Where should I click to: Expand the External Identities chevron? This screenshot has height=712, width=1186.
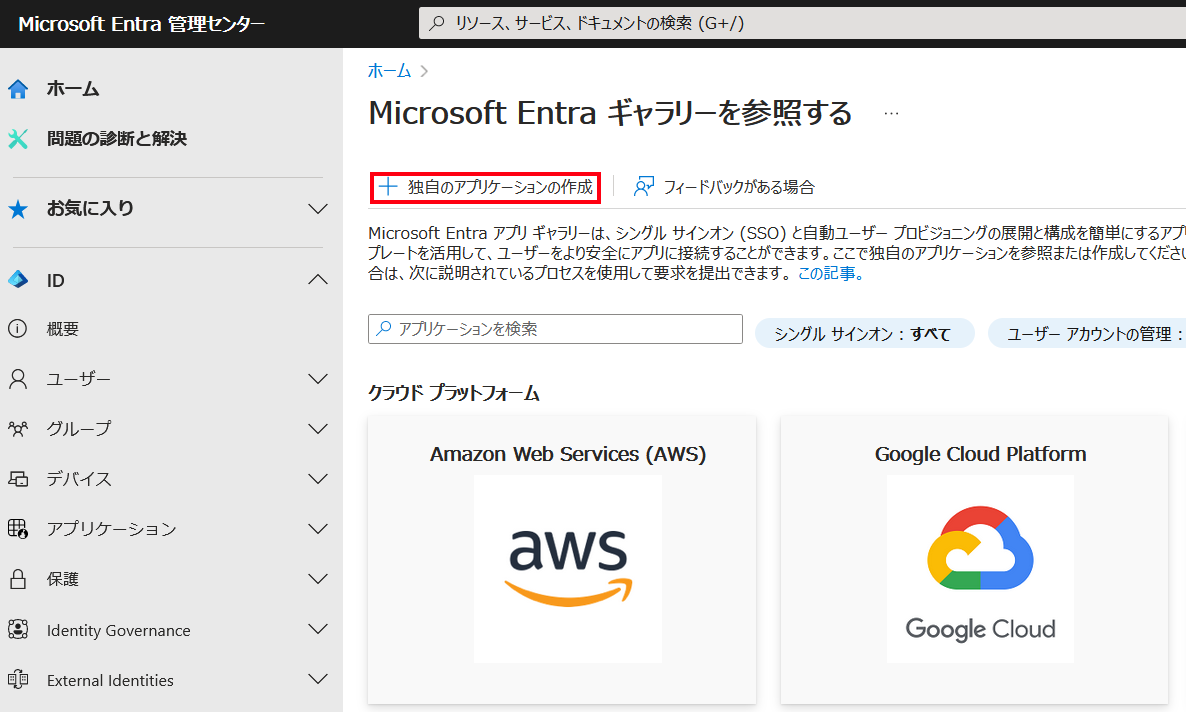(x=318, y=679)
